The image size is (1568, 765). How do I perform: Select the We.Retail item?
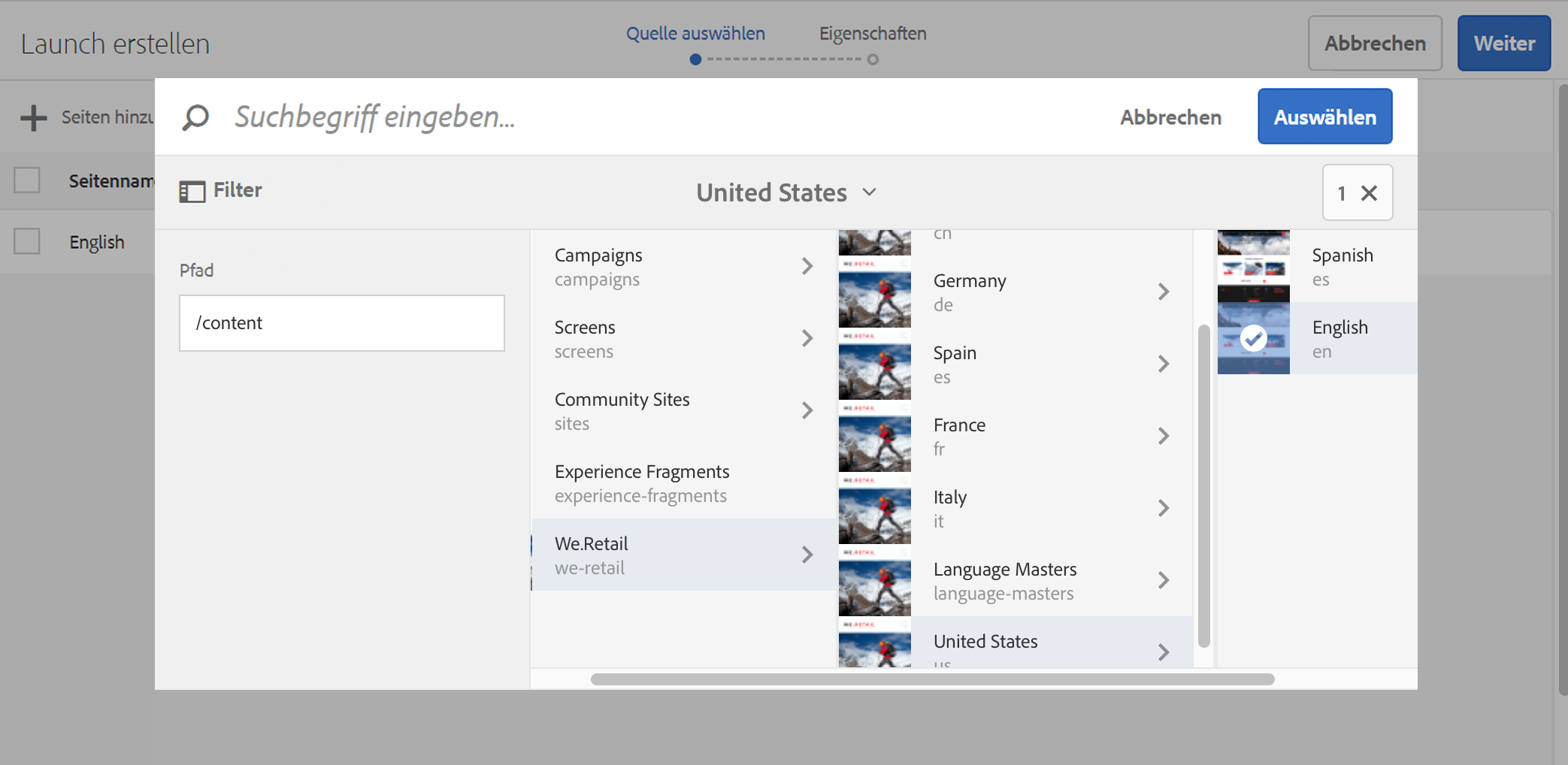pos(683,555)
